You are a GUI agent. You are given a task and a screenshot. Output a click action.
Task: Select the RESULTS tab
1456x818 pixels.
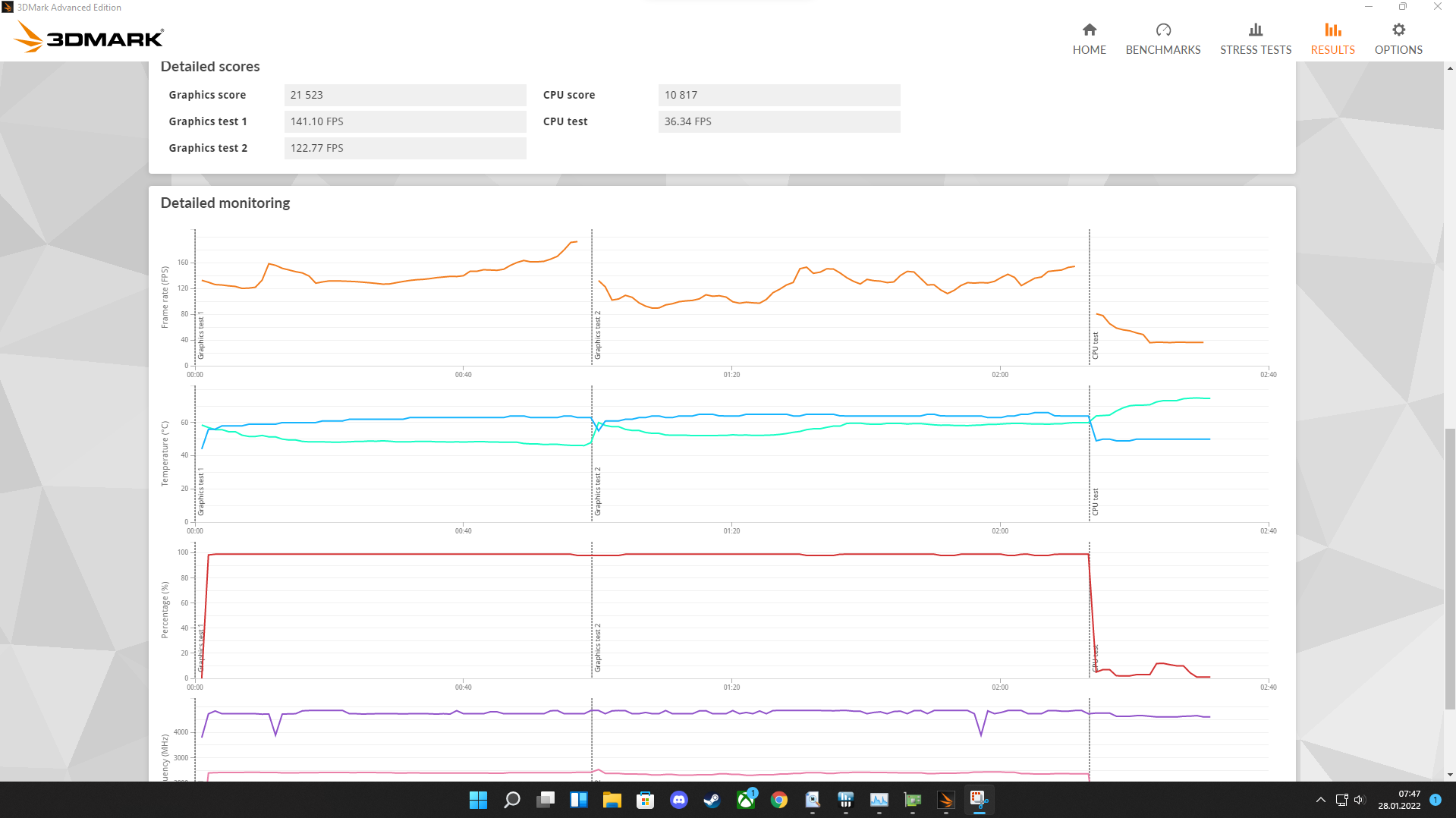point(1332,39)
